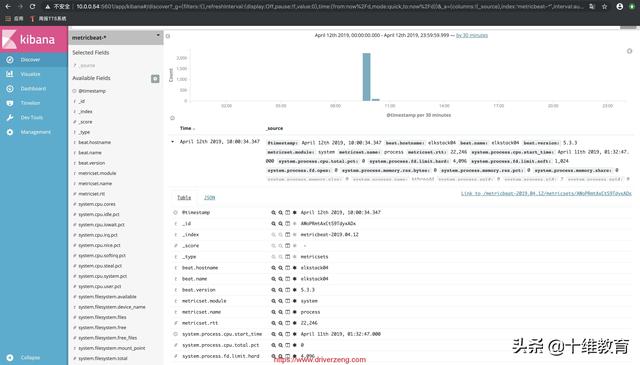The image size is (640, 365).
Task: Open the apps shortcut in bookmarks bar
Action: [15, 19]
